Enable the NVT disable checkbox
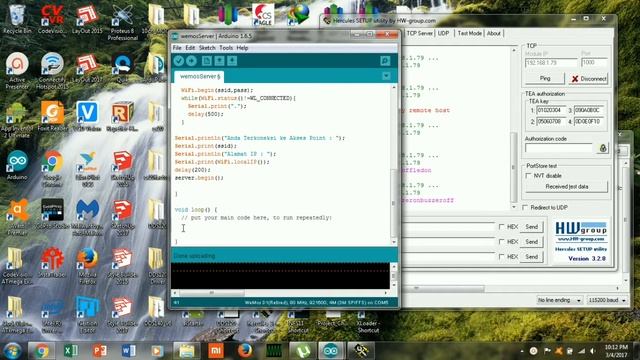 pos(529,176)
